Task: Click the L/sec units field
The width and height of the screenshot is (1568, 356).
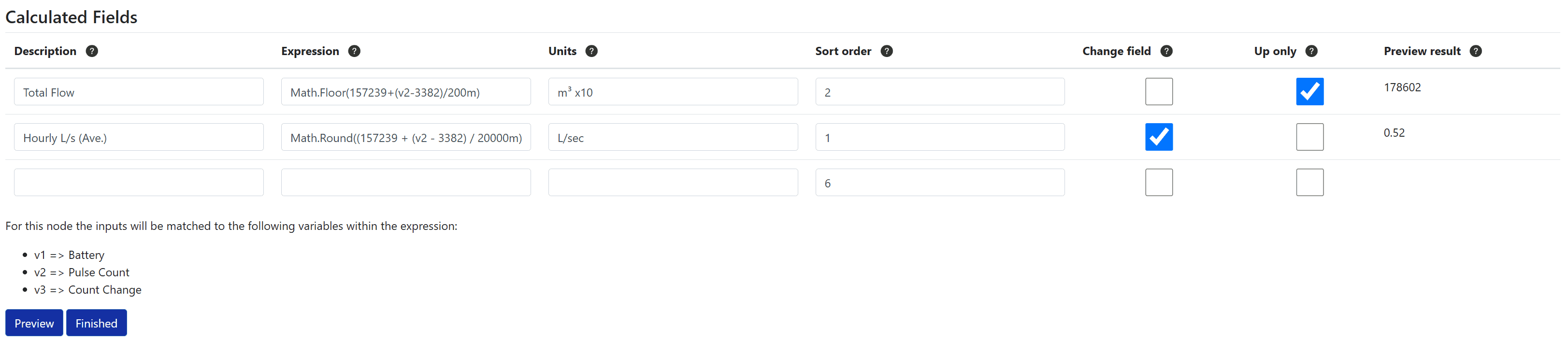Action: click(673, 138)
